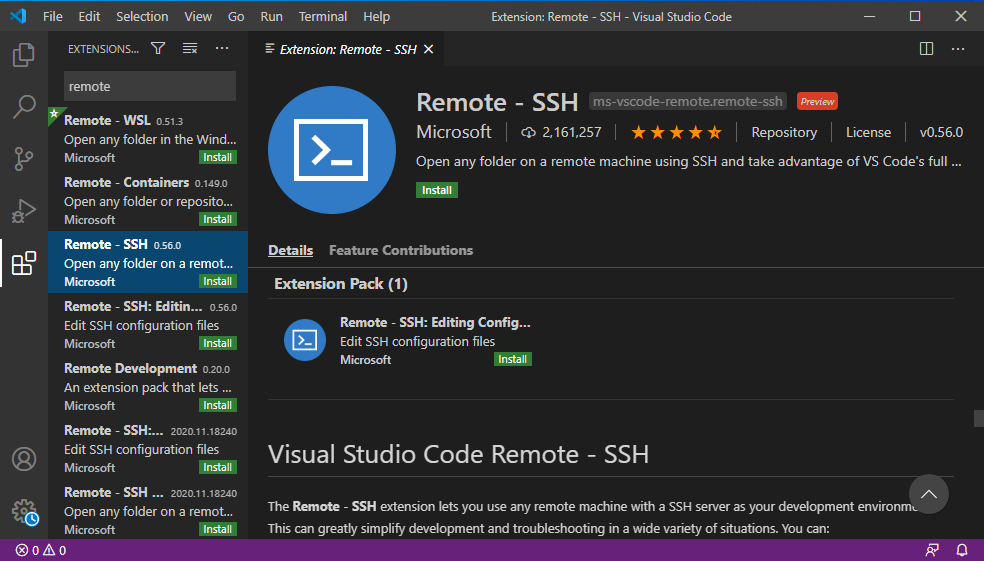Click the v0.56.0 version label

(941, 132)
